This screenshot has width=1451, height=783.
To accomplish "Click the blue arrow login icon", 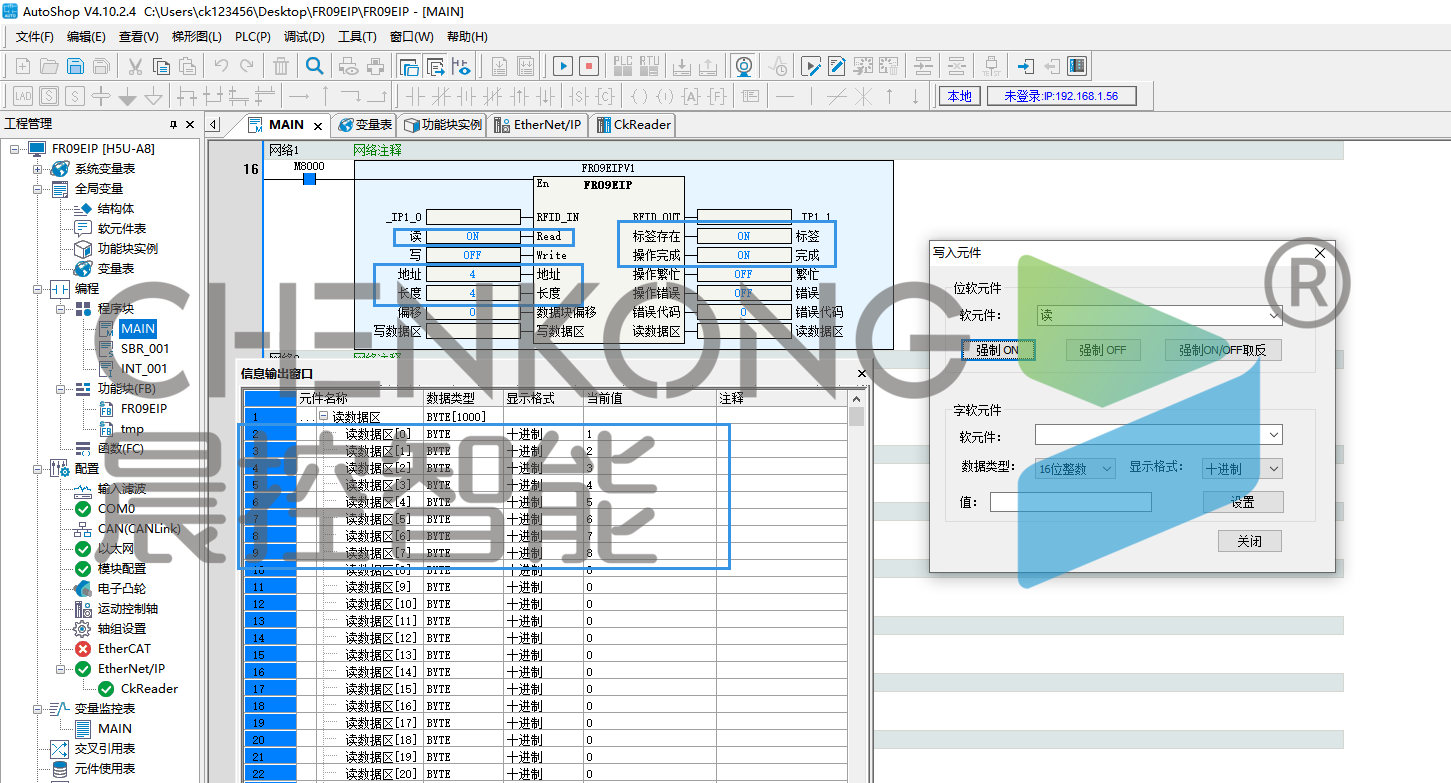I will tap(1025, 67).
